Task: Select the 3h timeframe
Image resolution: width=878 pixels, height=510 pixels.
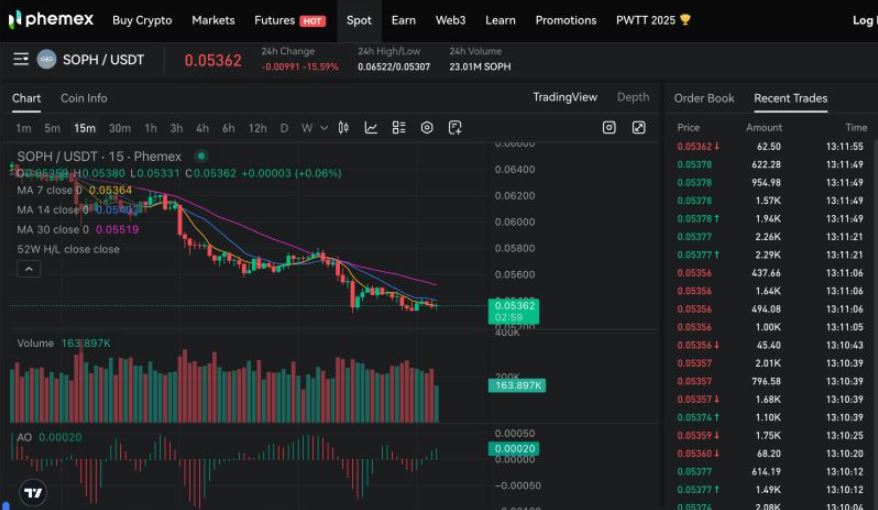Action: pos(176,128)
